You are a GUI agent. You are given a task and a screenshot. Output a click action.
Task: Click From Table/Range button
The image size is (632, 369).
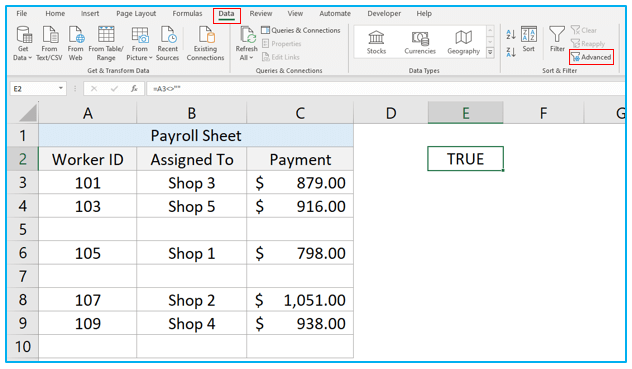(x=106, y=44)
